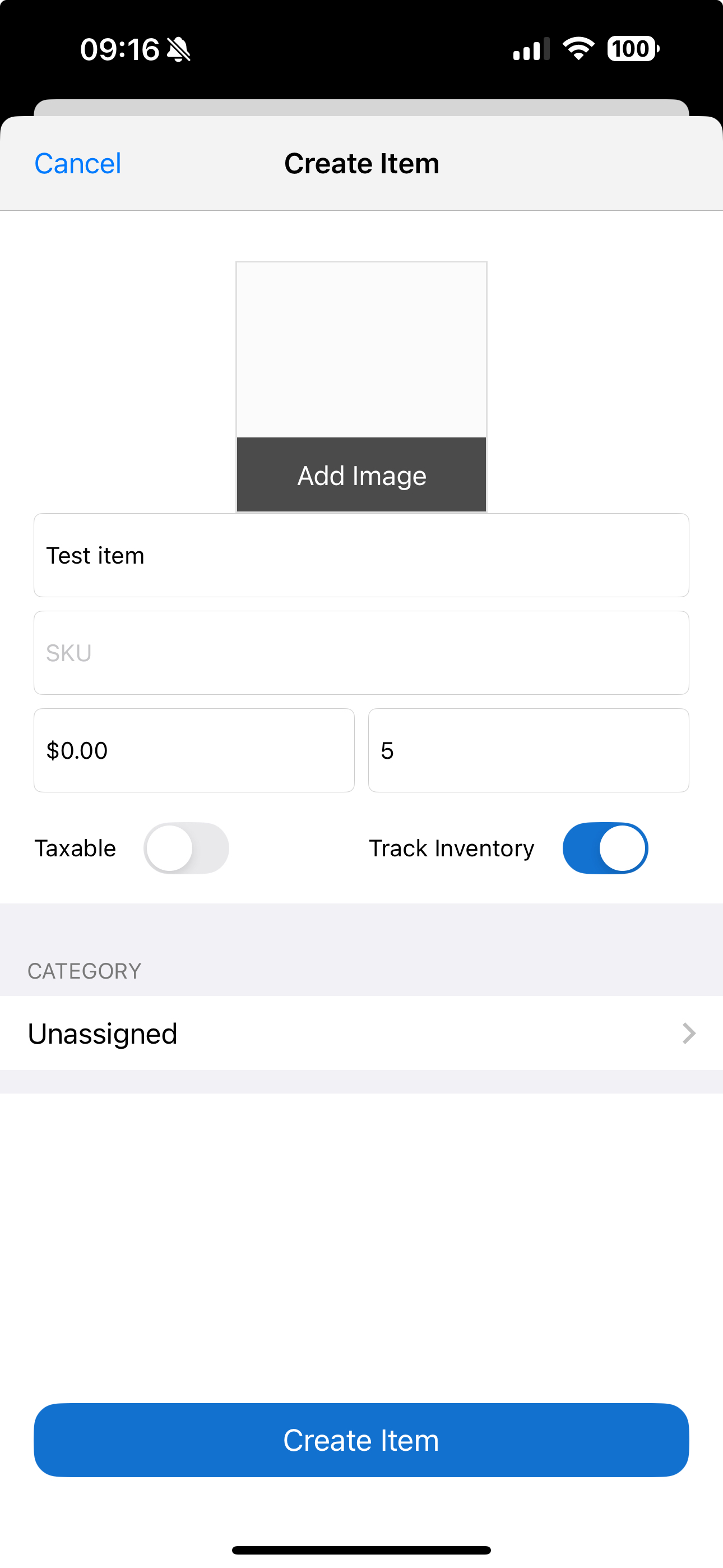723x1568 pixels.
Task: Tap the blank image placeholder
Action: click(361, 349)
